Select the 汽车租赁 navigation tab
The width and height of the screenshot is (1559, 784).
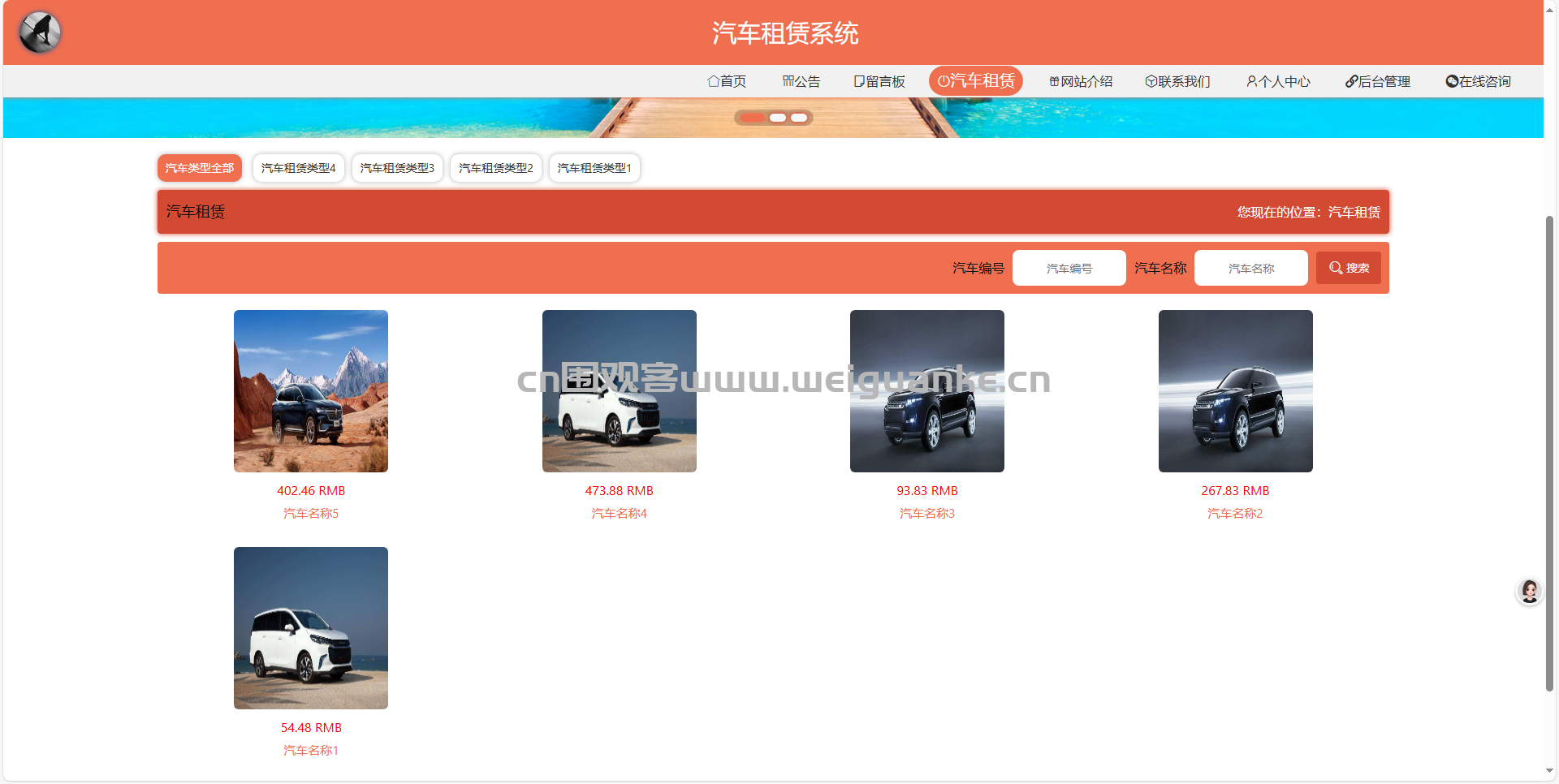(x=976, y=81)
